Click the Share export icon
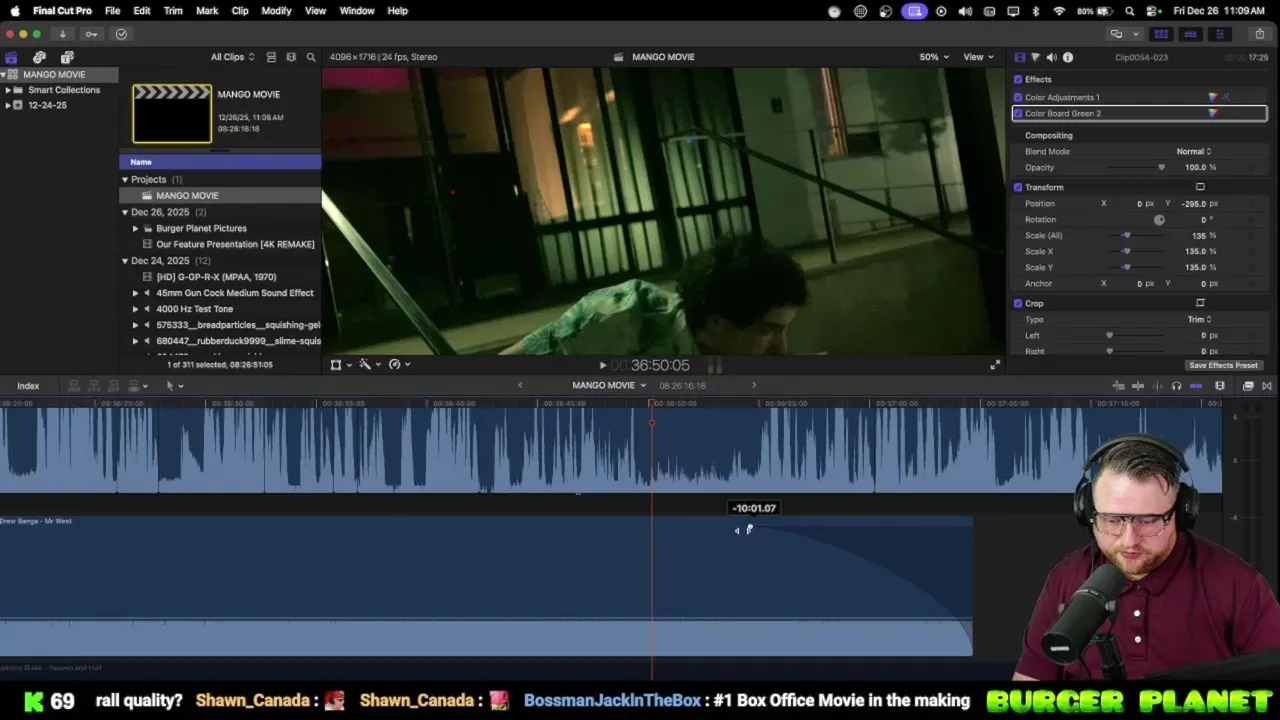Viewport: 1280px width, 720px height. 1260,34
